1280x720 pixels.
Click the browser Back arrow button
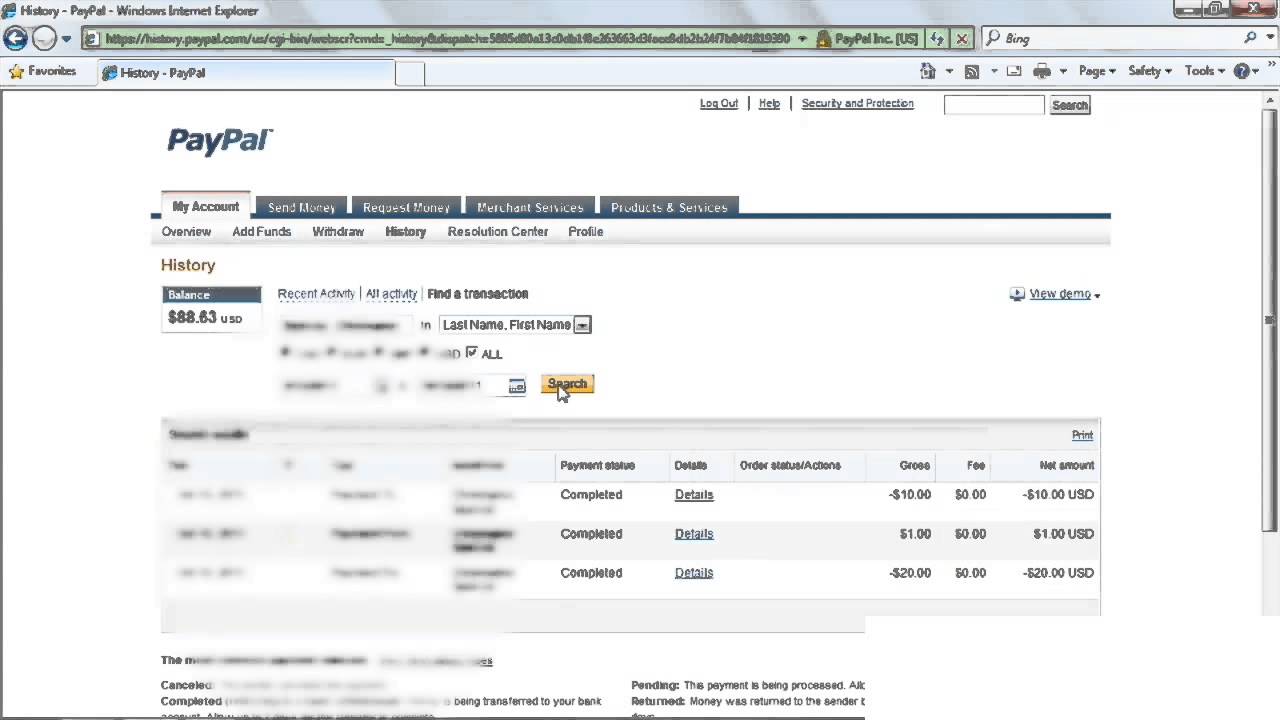15,38
